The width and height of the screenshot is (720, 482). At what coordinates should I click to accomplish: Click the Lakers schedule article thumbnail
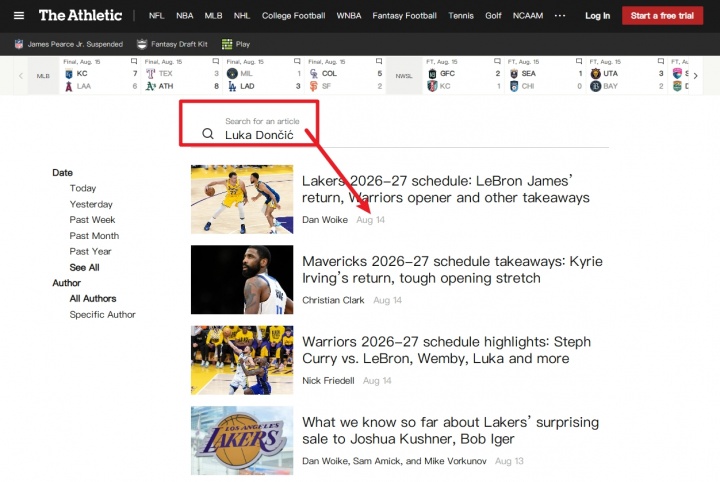(x=242, y=199)
